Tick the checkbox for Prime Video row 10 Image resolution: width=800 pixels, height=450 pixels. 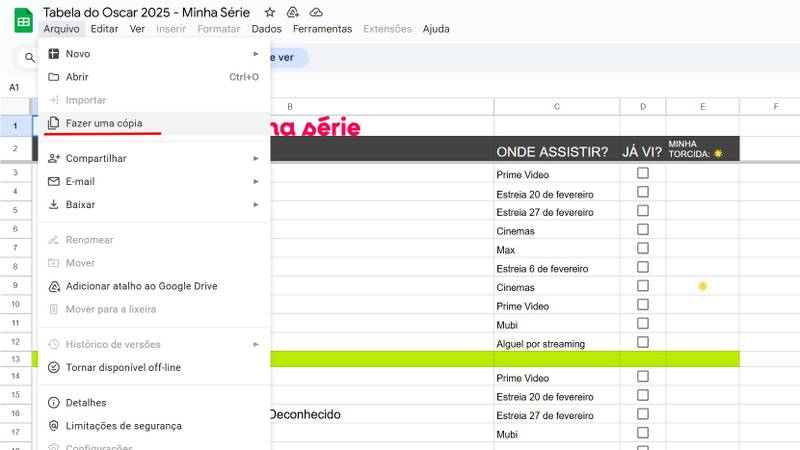pos(643,305)
